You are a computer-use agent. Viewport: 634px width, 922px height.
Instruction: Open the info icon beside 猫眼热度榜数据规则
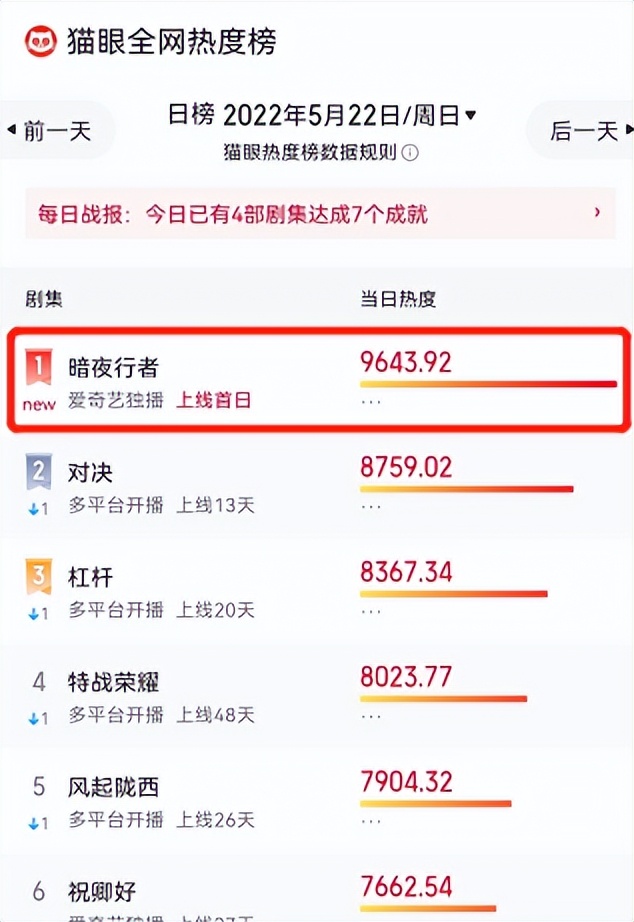[410, 153]
